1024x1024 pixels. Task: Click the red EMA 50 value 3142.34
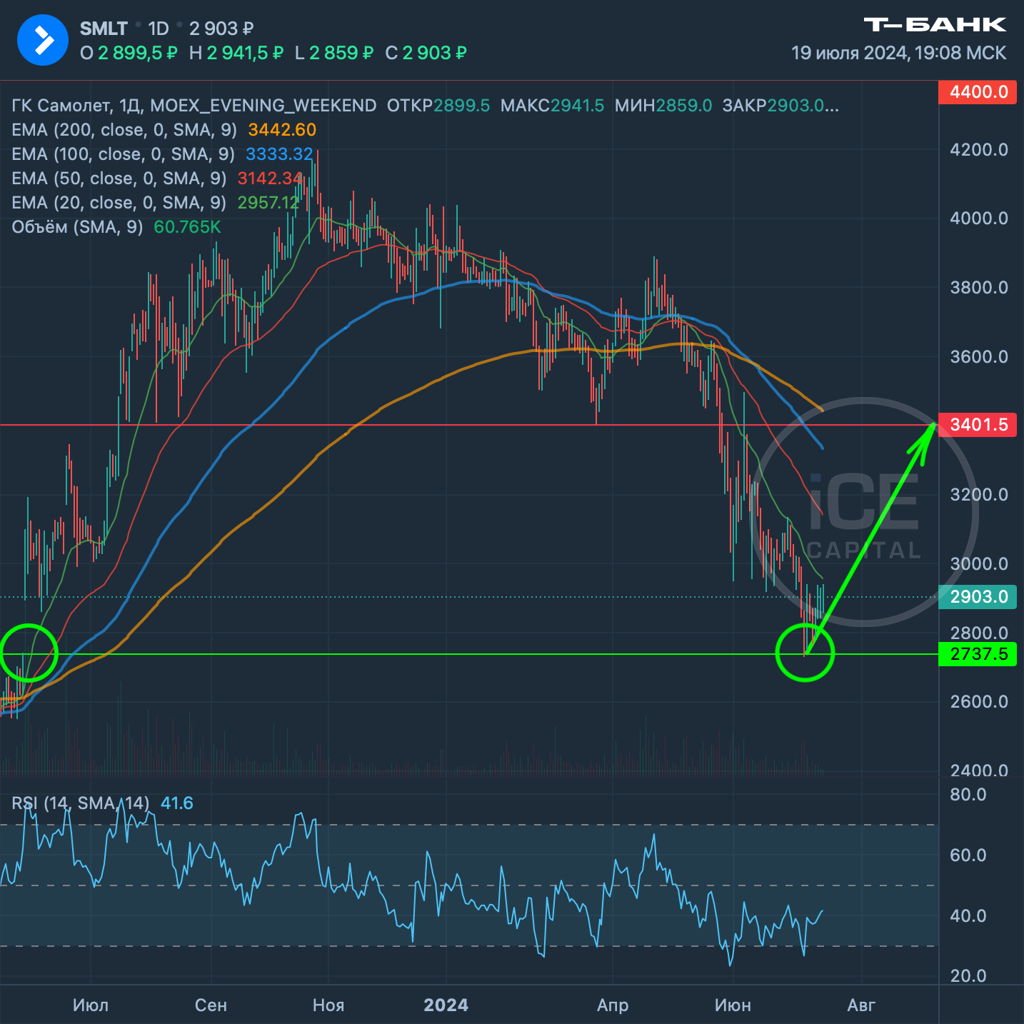[x=270, y=178]
